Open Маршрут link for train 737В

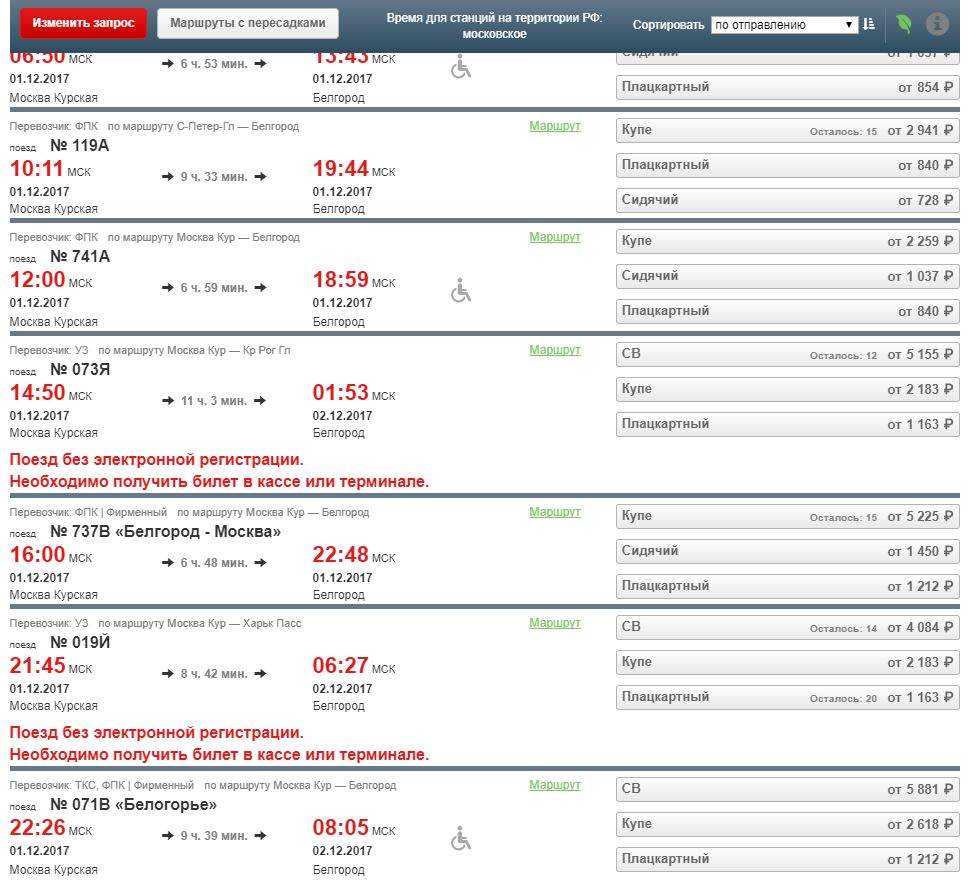coord(555,512)
